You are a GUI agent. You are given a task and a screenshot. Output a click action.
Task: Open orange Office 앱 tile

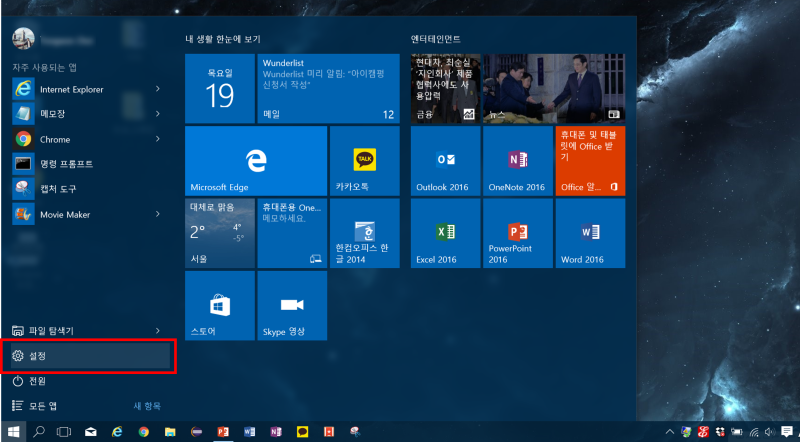click(590, 161)
